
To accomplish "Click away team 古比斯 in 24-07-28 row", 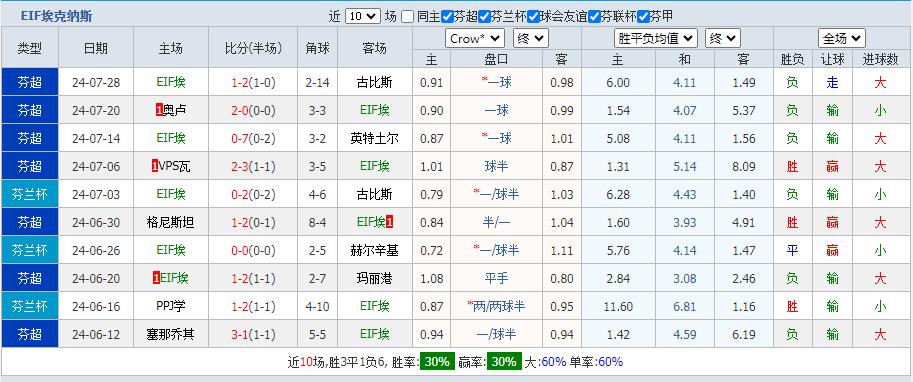I will 374,83.
